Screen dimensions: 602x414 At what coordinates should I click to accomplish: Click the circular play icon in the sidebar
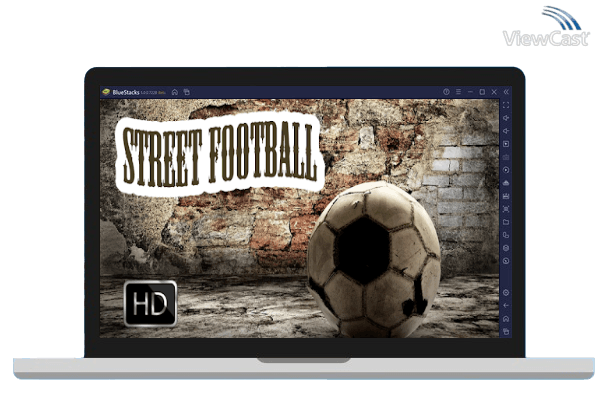point(506,170)
